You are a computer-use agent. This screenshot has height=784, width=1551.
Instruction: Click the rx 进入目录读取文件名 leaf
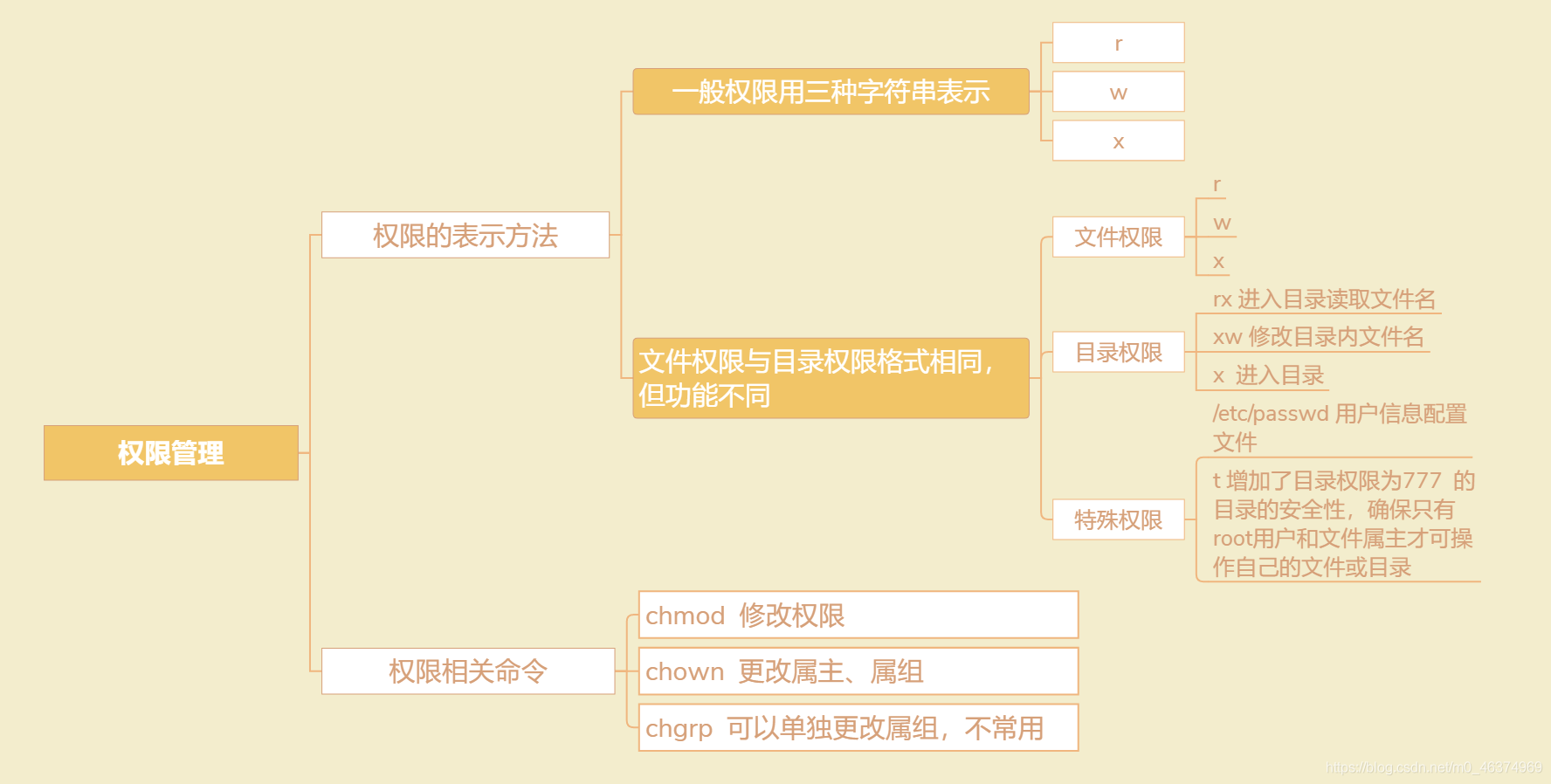1323,299
